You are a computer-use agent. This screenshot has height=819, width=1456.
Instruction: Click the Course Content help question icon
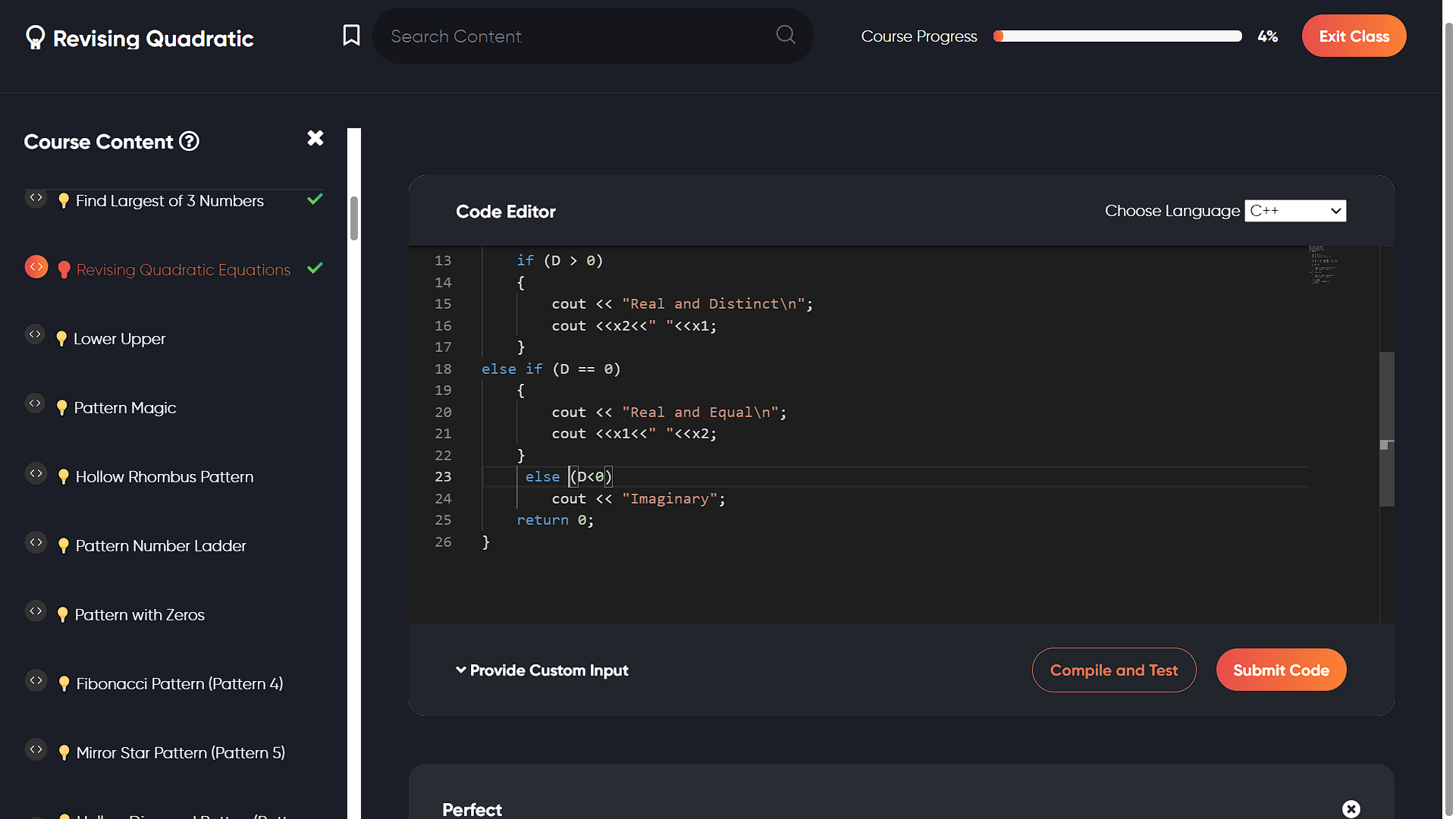(x=189, y=142)
